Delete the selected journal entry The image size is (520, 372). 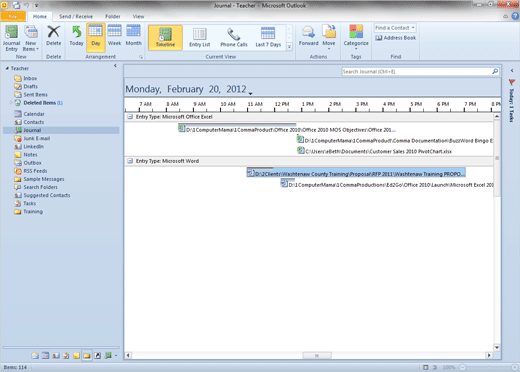coord(53,36)
